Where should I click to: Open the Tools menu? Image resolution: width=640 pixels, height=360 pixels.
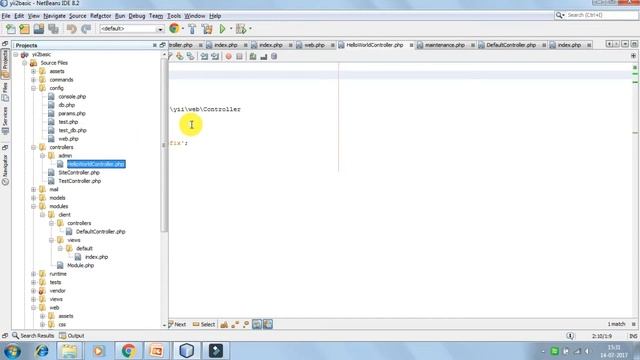[174, 16]
